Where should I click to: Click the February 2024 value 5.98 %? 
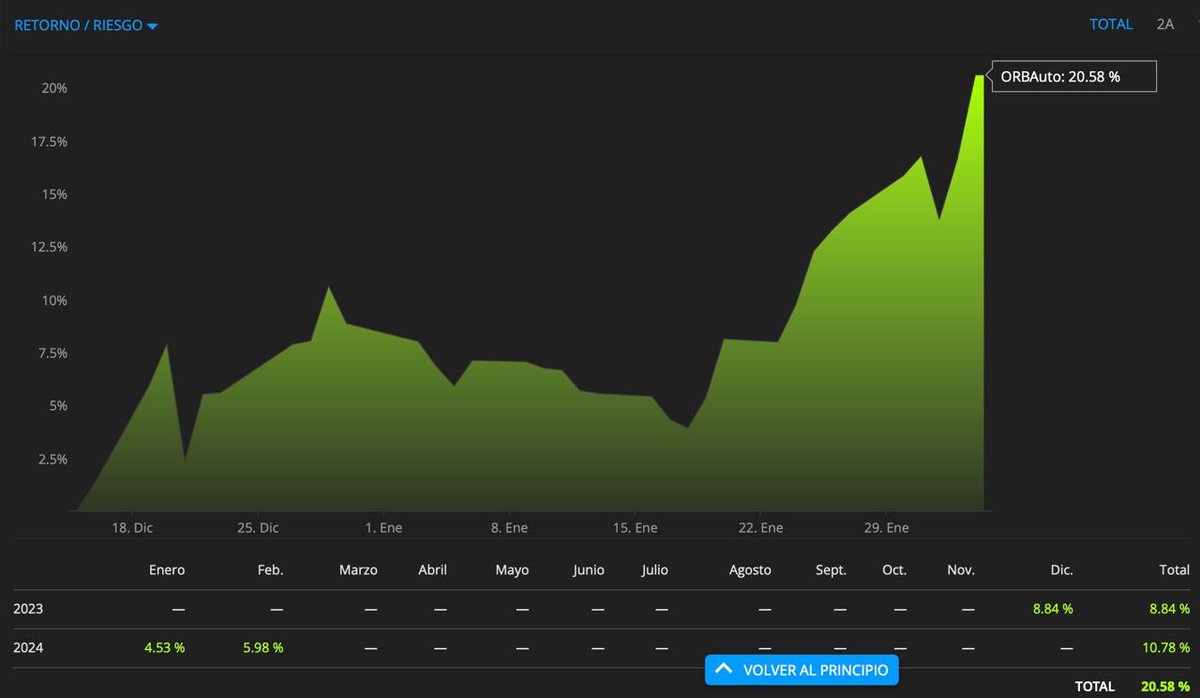click(262, 647)
